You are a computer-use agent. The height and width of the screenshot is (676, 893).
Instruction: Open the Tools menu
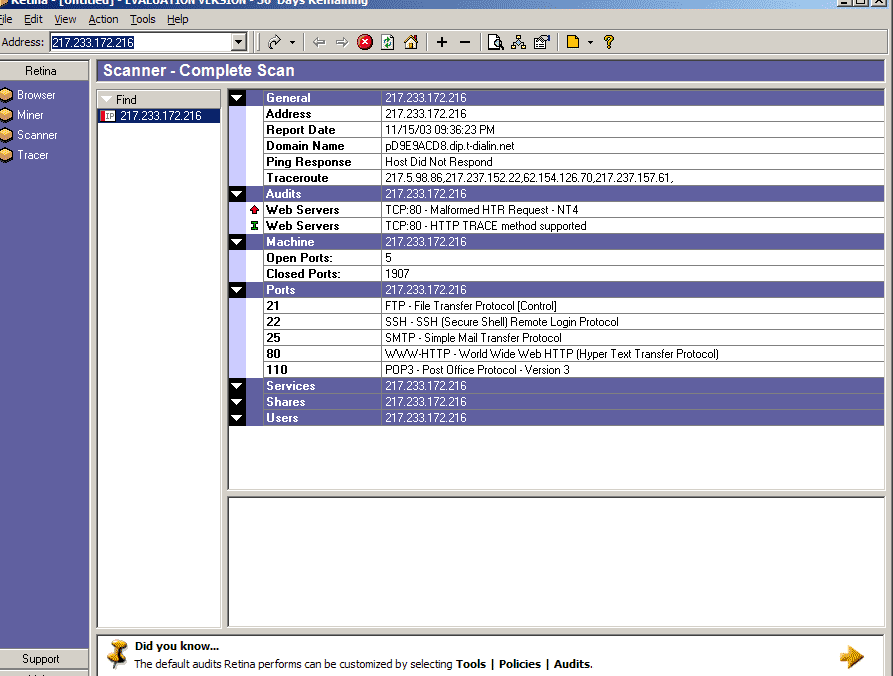point(142,19)
